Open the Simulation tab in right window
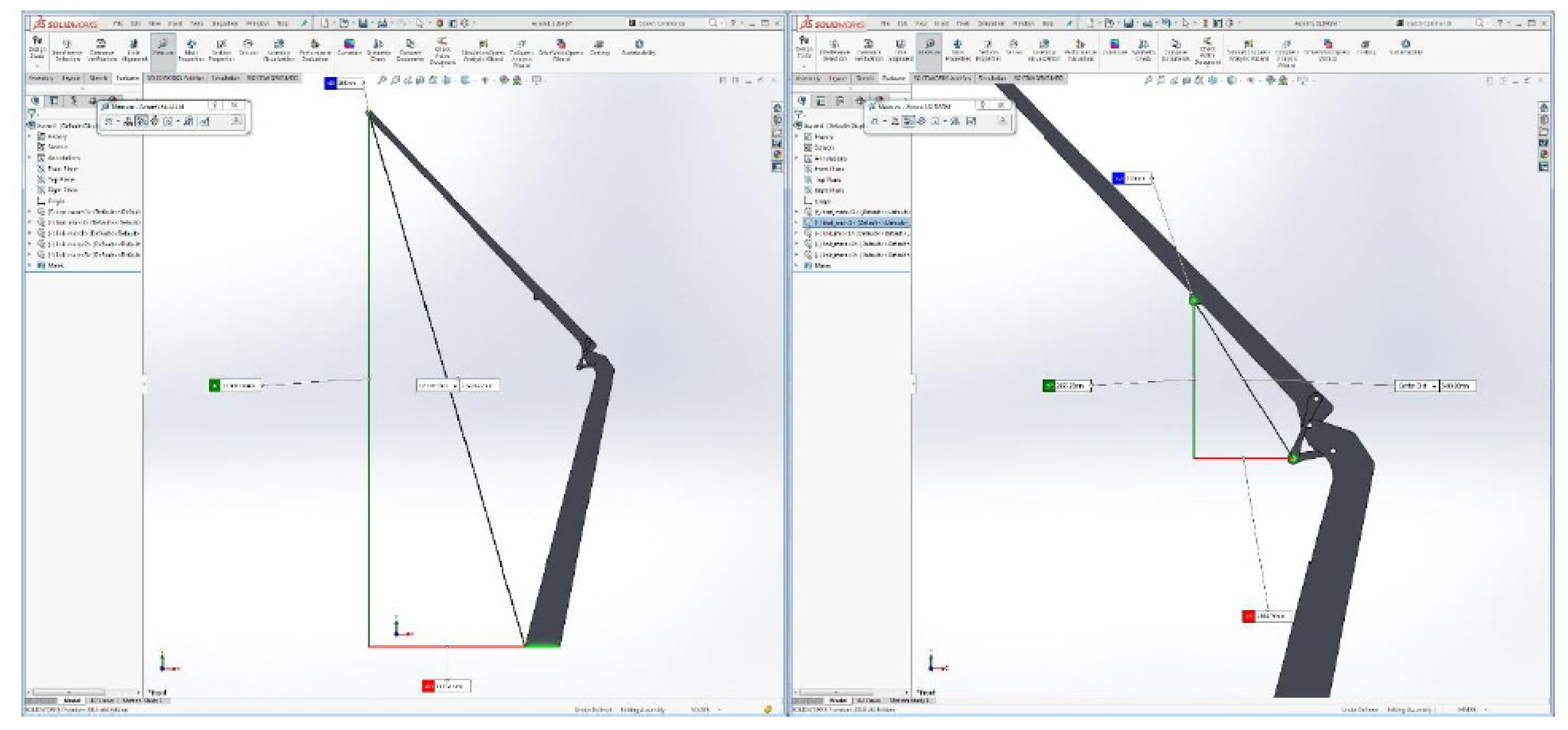Image resolution: width=1568 pixels, height=730 pixels. (x=992, y=78)
